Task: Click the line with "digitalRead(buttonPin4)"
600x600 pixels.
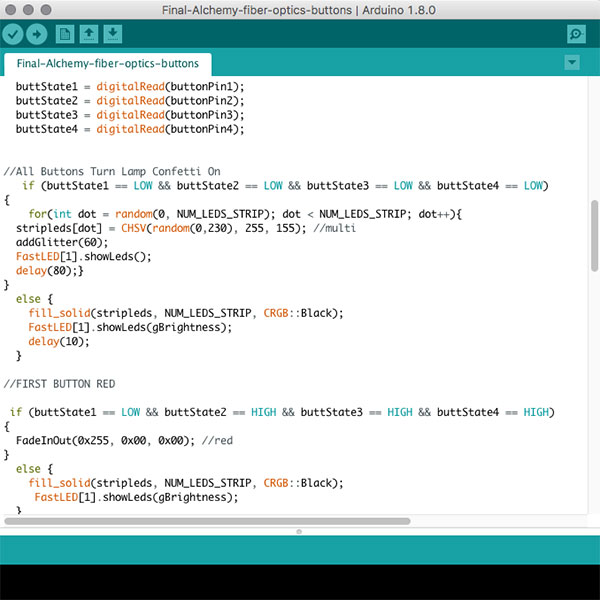Action: (x=130, y=129)
